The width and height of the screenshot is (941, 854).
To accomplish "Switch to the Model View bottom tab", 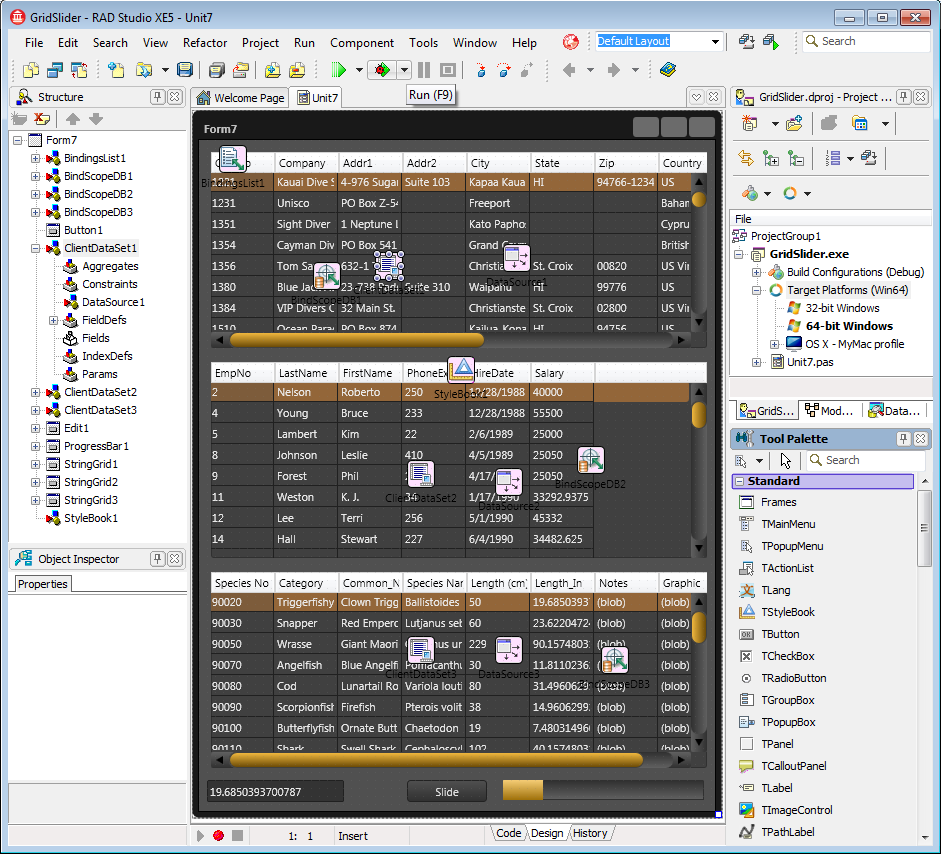I will 829,410.
